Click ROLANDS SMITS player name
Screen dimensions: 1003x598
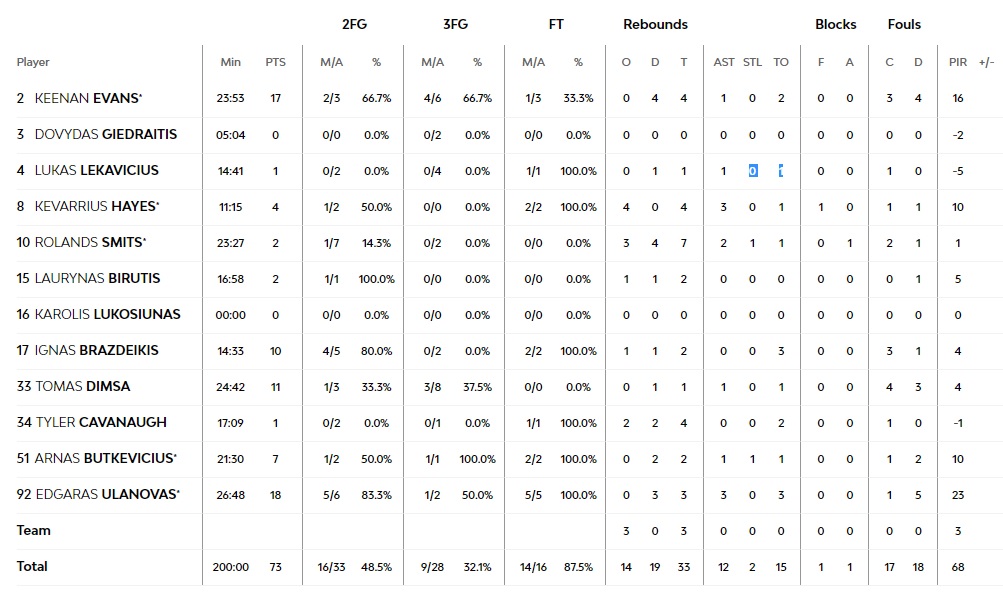point(89,242)
